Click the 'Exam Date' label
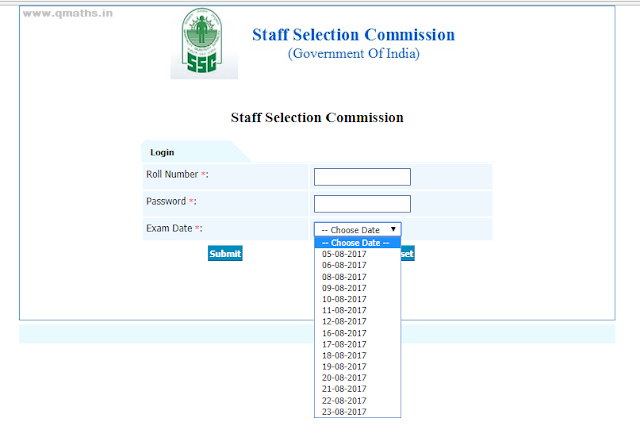Screen dimensions: 640x445 pos(169,228)
